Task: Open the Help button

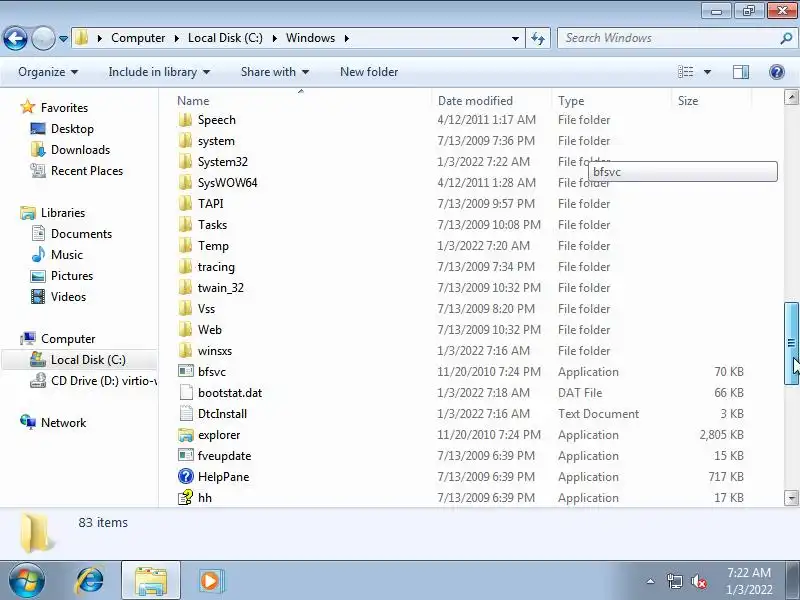Action: 777,72
